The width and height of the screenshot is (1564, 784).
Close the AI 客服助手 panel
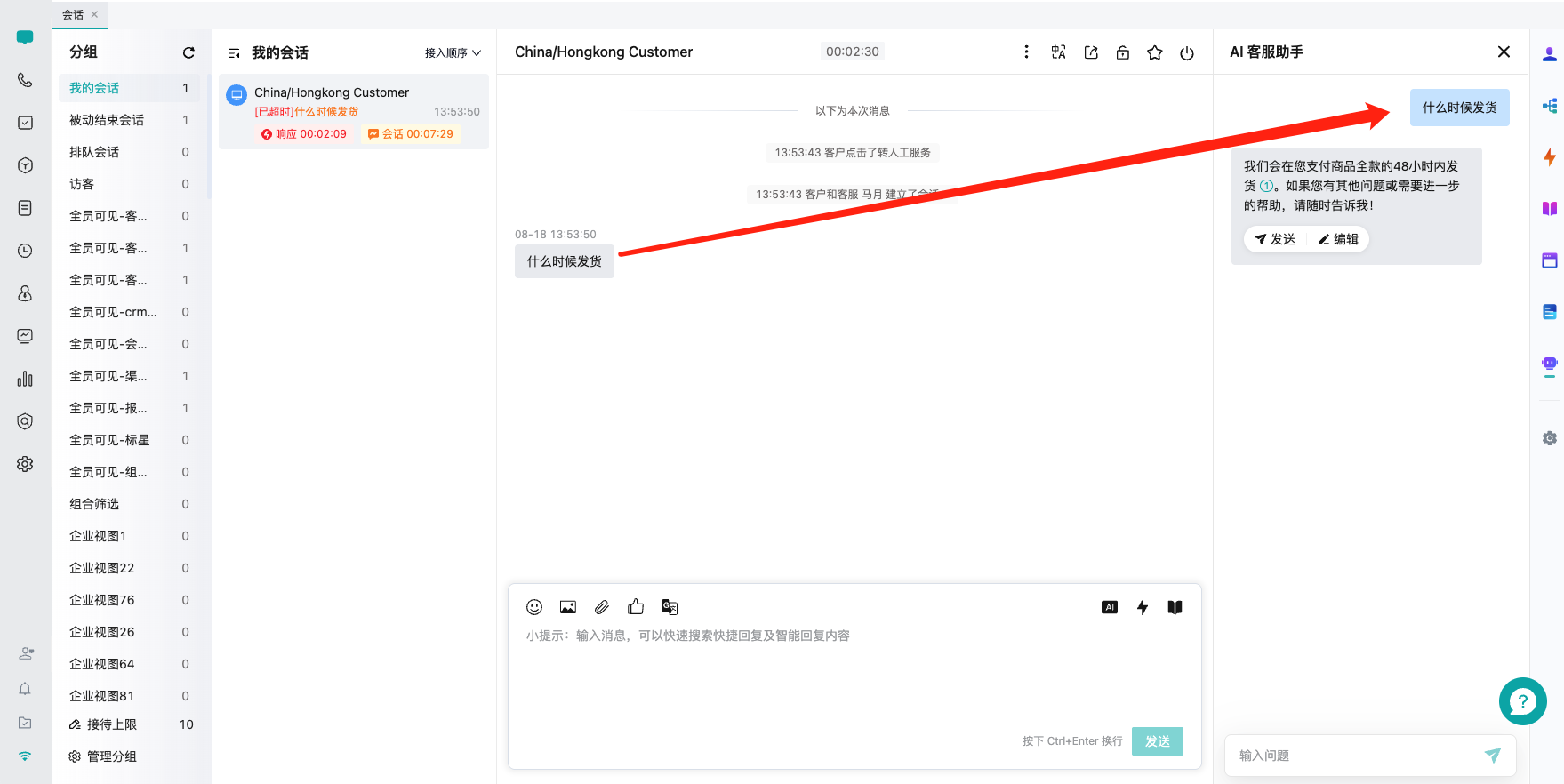[1504, 52]
